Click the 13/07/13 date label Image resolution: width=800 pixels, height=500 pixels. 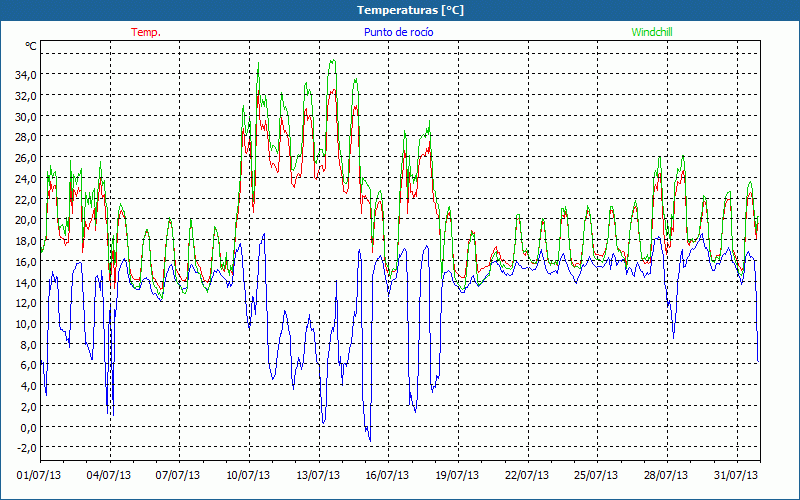click(x=318, y=476)
